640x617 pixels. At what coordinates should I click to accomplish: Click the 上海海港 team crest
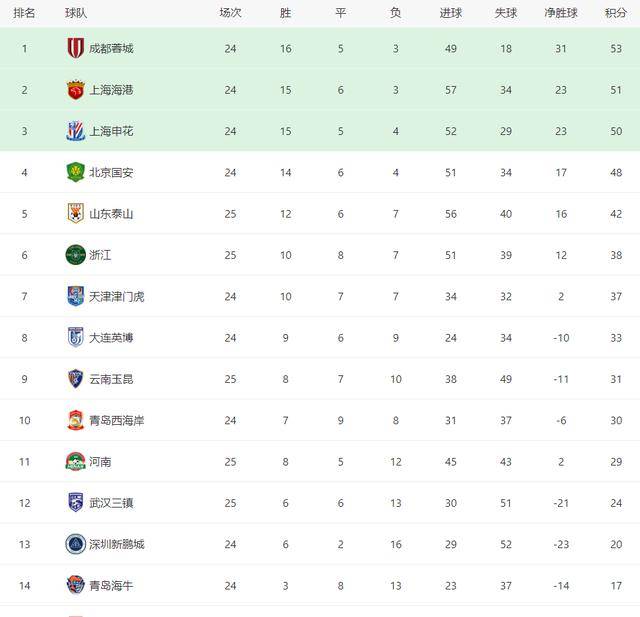[x=76, y=89]
